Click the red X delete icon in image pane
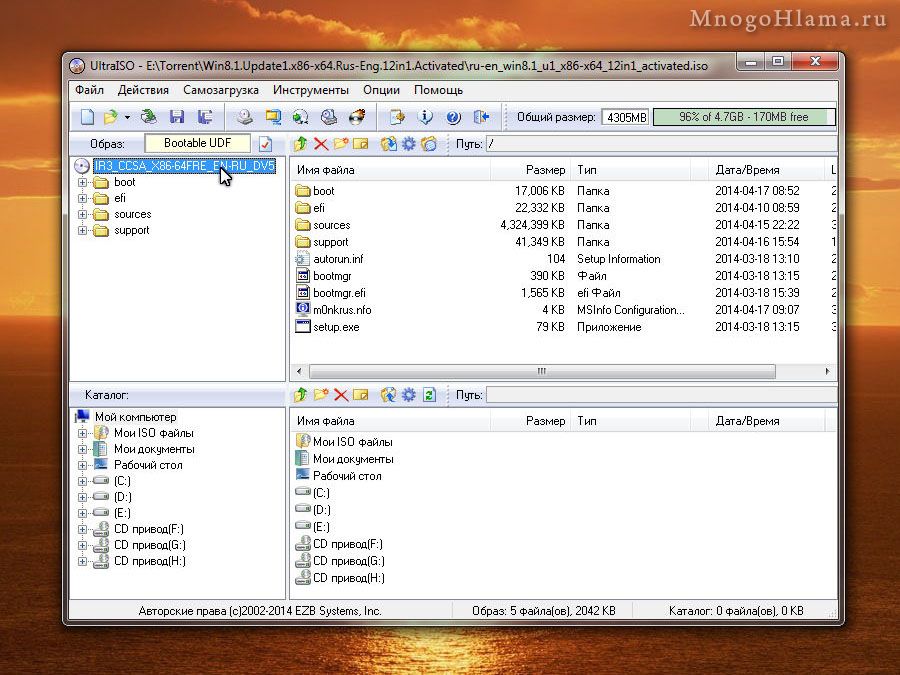900x675 pixels. [321, 144]
